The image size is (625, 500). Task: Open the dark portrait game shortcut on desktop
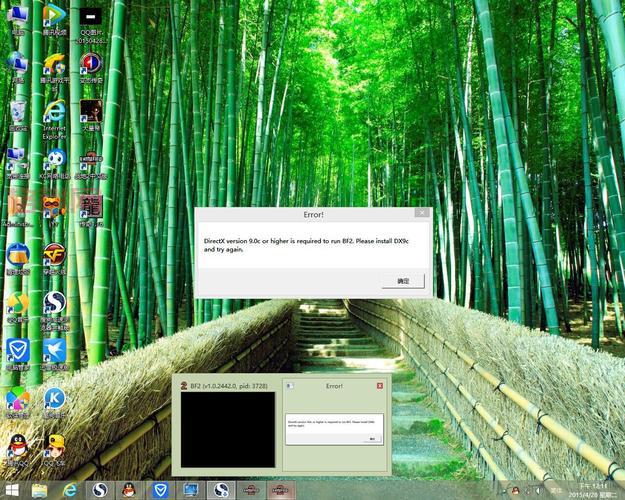[91, 116]
